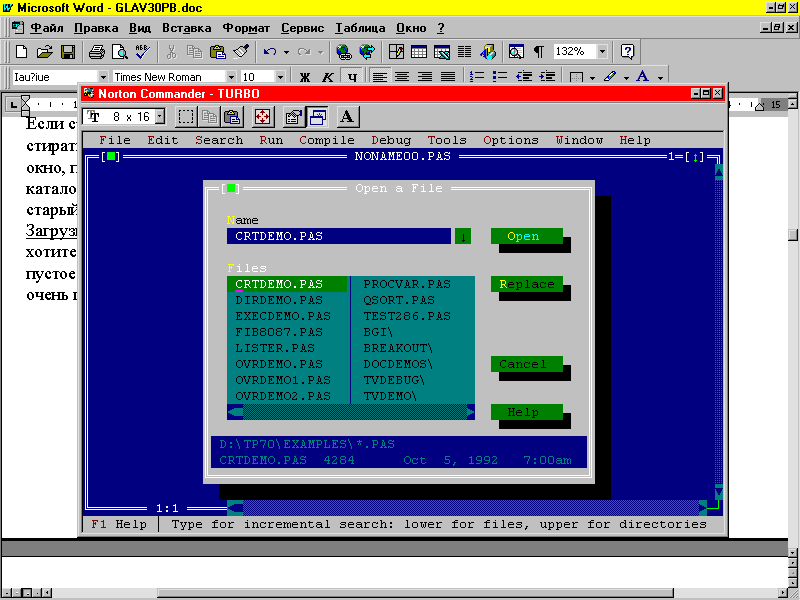Click the file list horizontal scrollbar

pos(351,412)
